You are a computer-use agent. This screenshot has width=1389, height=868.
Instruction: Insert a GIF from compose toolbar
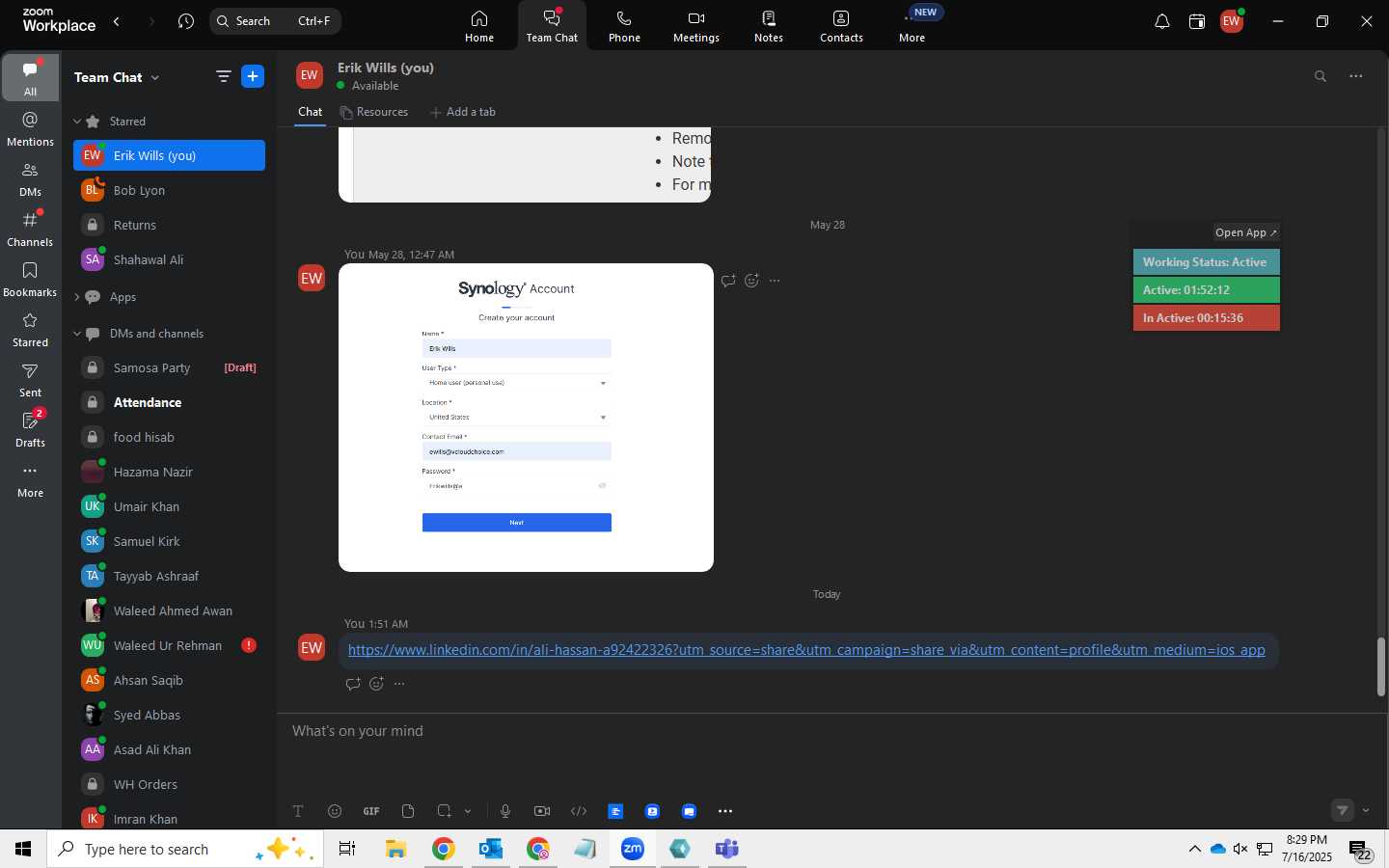371,811
